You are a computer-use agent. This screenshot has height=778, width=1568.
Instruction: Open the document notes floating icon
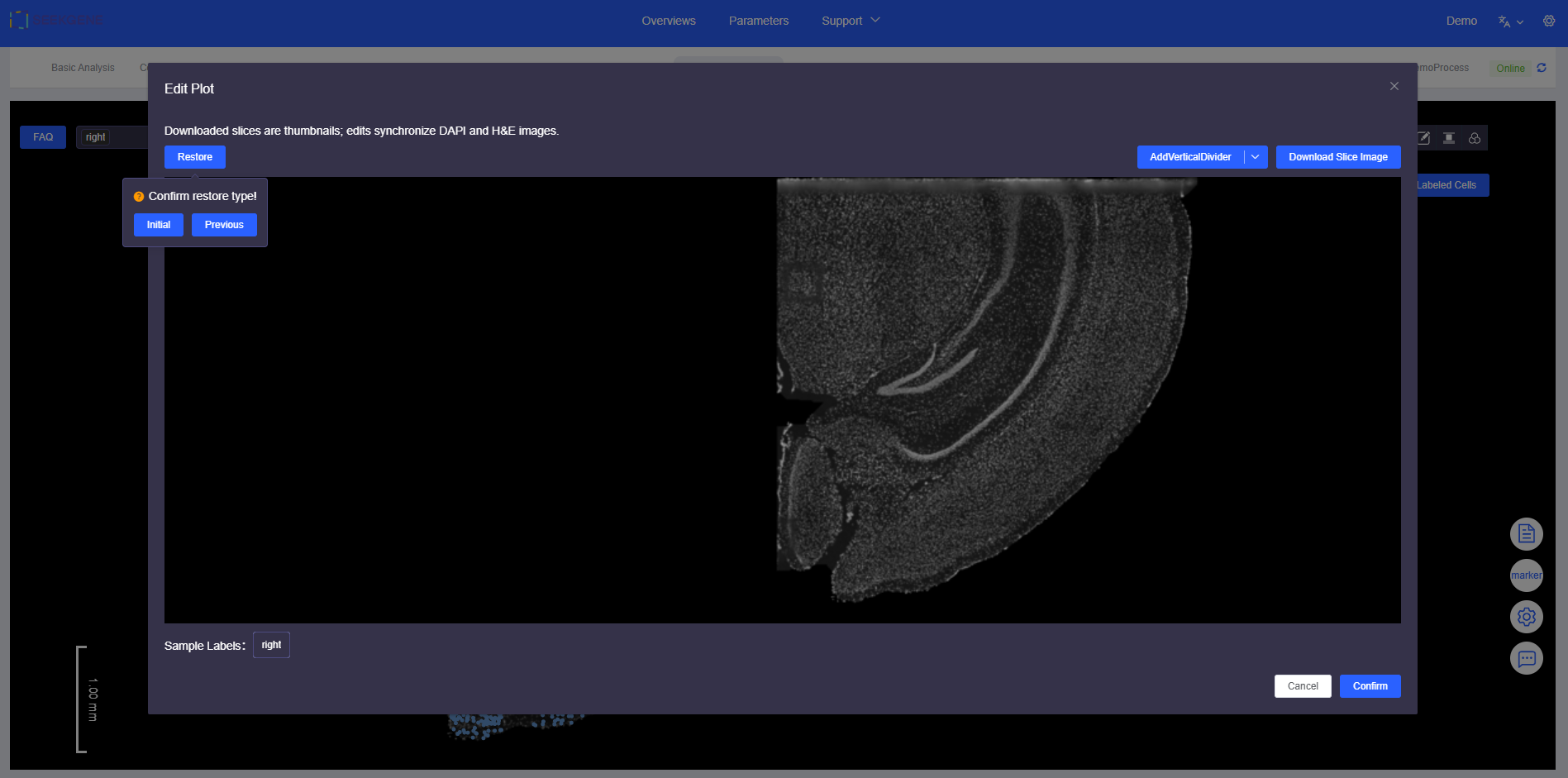tap(1526, 534)
